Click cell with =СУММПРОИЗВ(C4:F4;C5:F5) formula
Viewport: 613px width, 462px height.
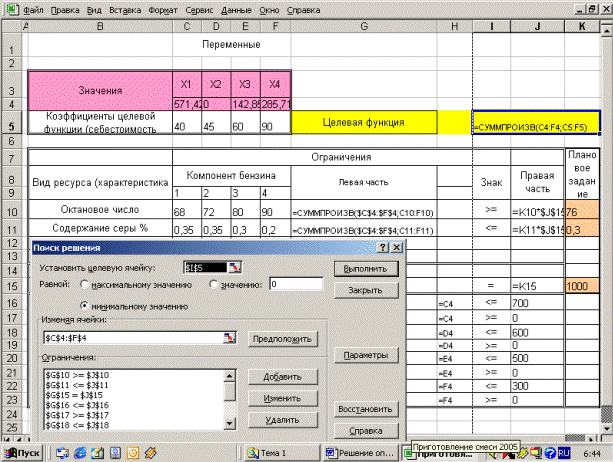coord(536,122)
